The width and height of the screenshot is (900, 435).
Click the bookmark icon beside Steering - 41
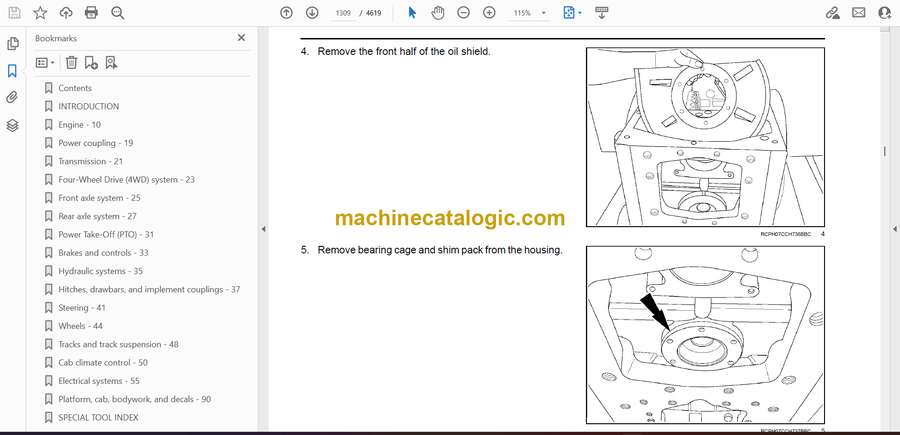point(49,308)
